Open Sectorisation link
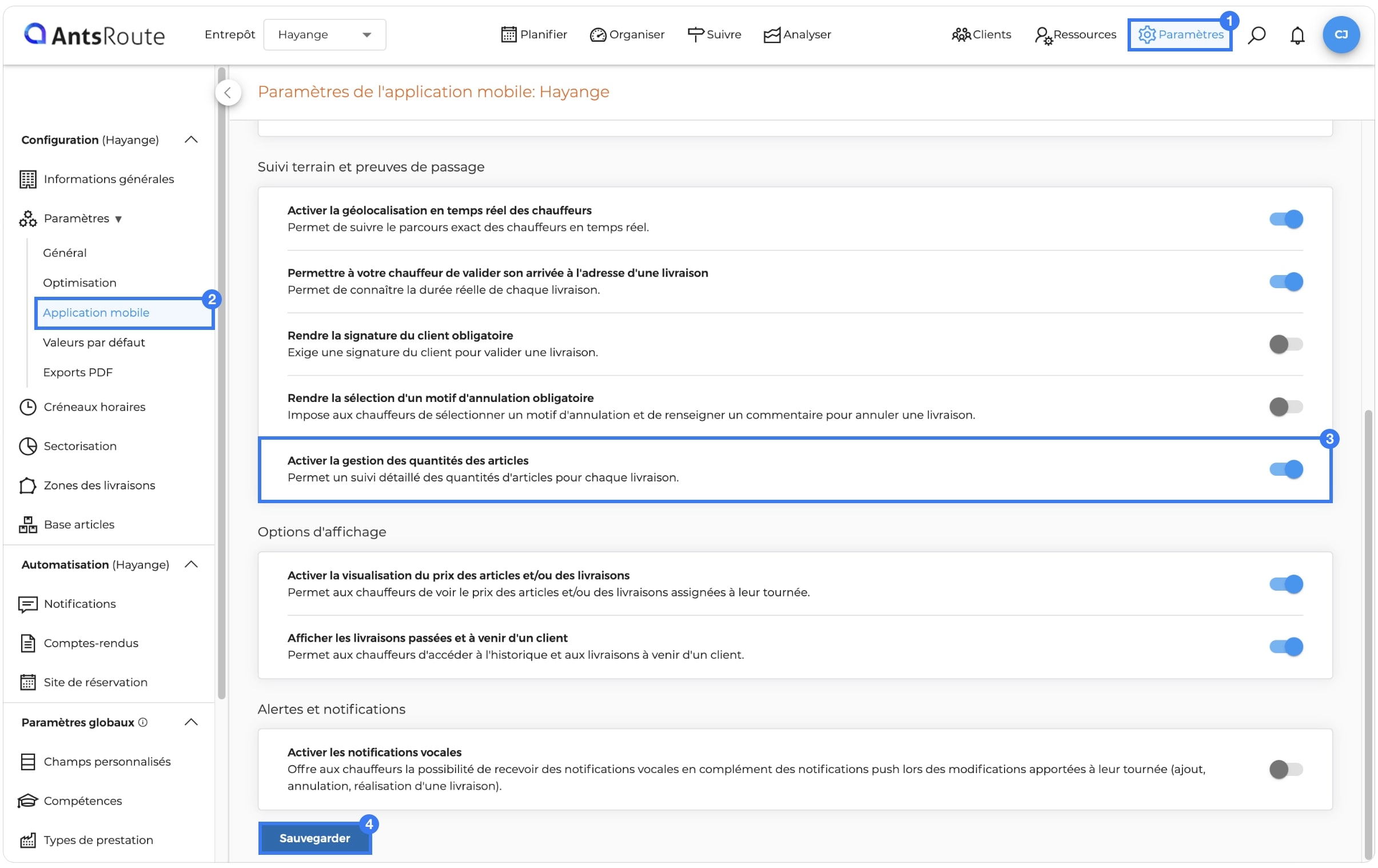Image resolution: width=1378 pixels, height=868 pixels. coord(80,447)
